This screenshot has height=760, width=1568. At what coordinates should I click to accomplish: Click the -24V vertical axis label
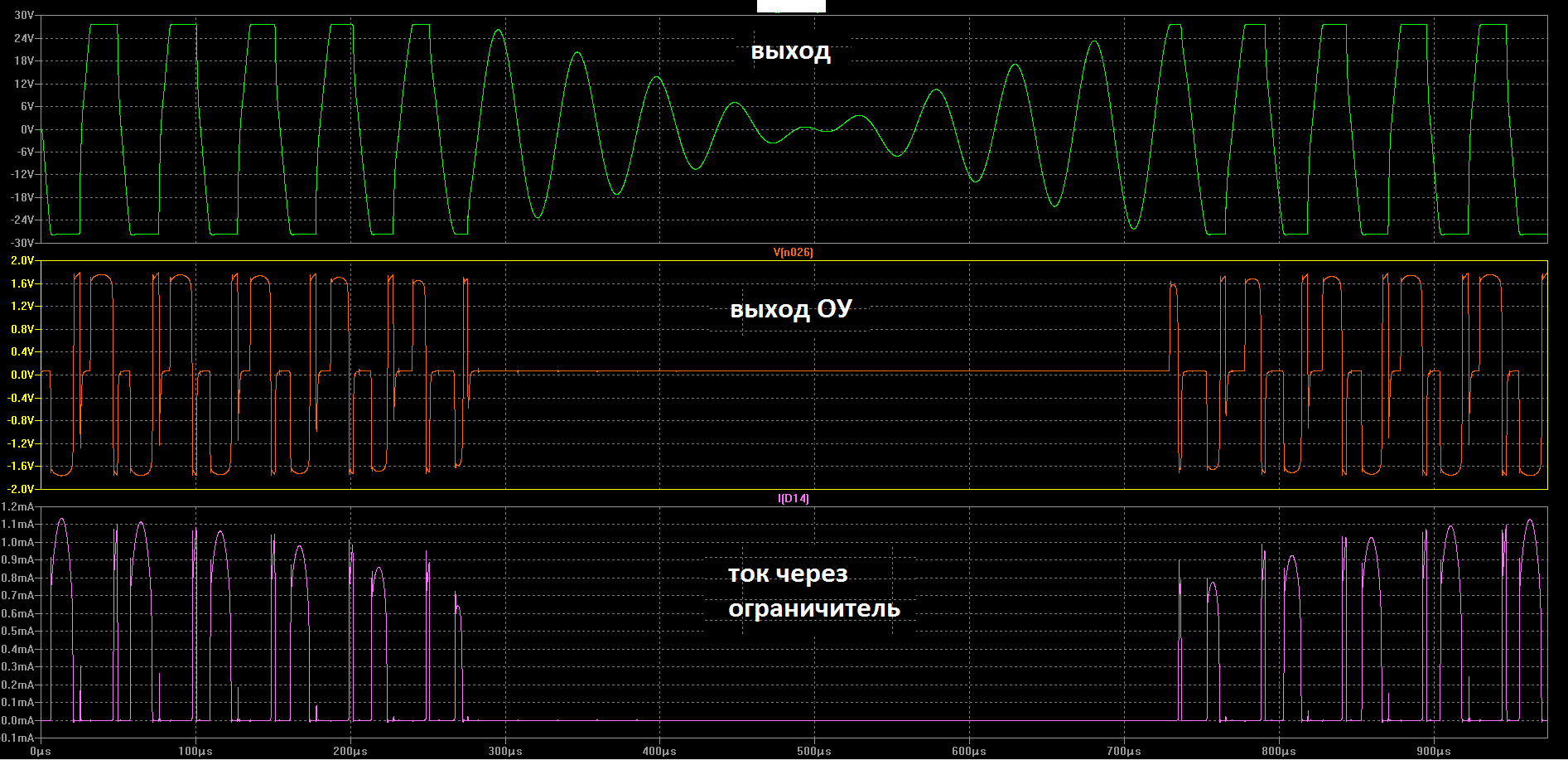(x=22, y=220)
